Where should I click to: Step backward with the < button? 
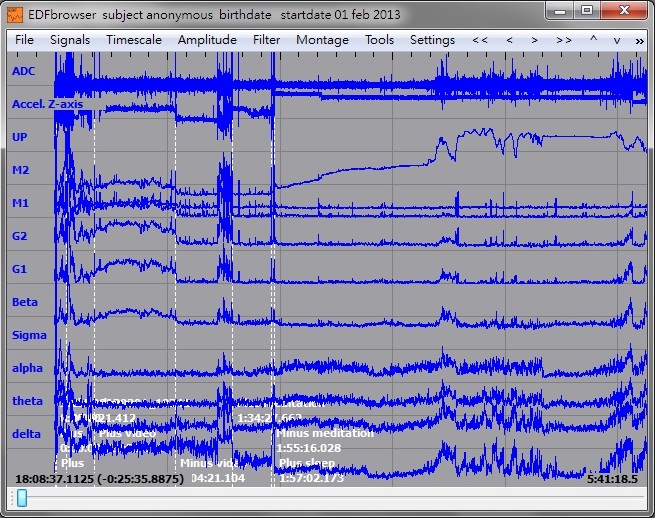pos(509,40)
